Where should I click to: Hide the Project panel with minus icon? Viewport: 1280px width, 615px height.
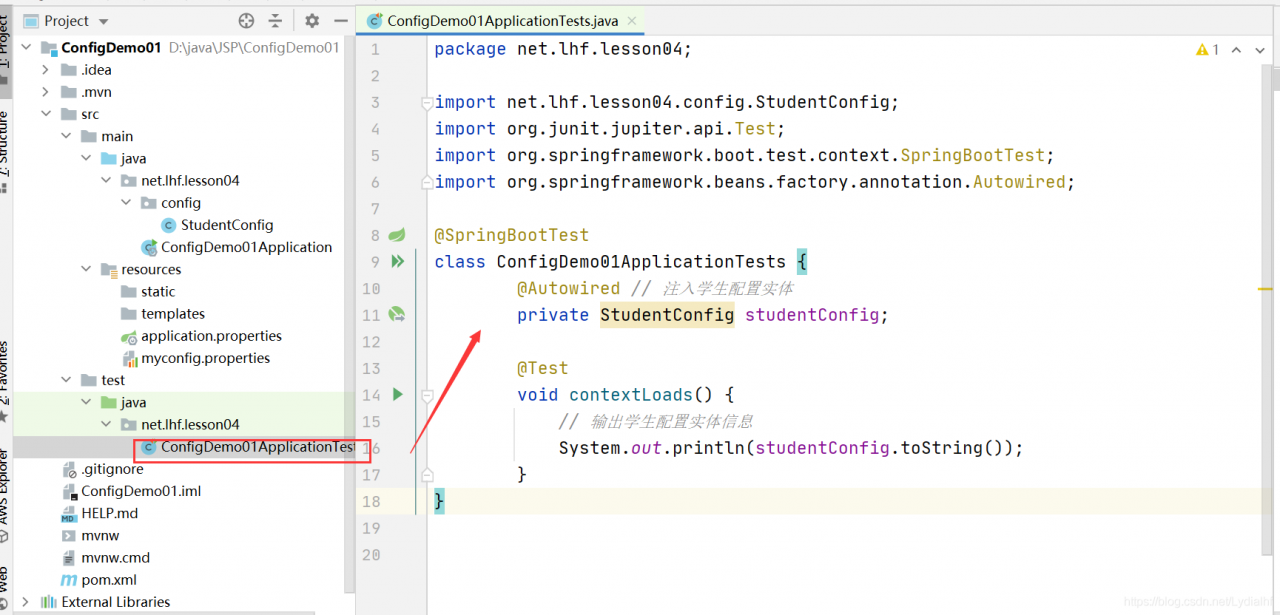point(340,20)
